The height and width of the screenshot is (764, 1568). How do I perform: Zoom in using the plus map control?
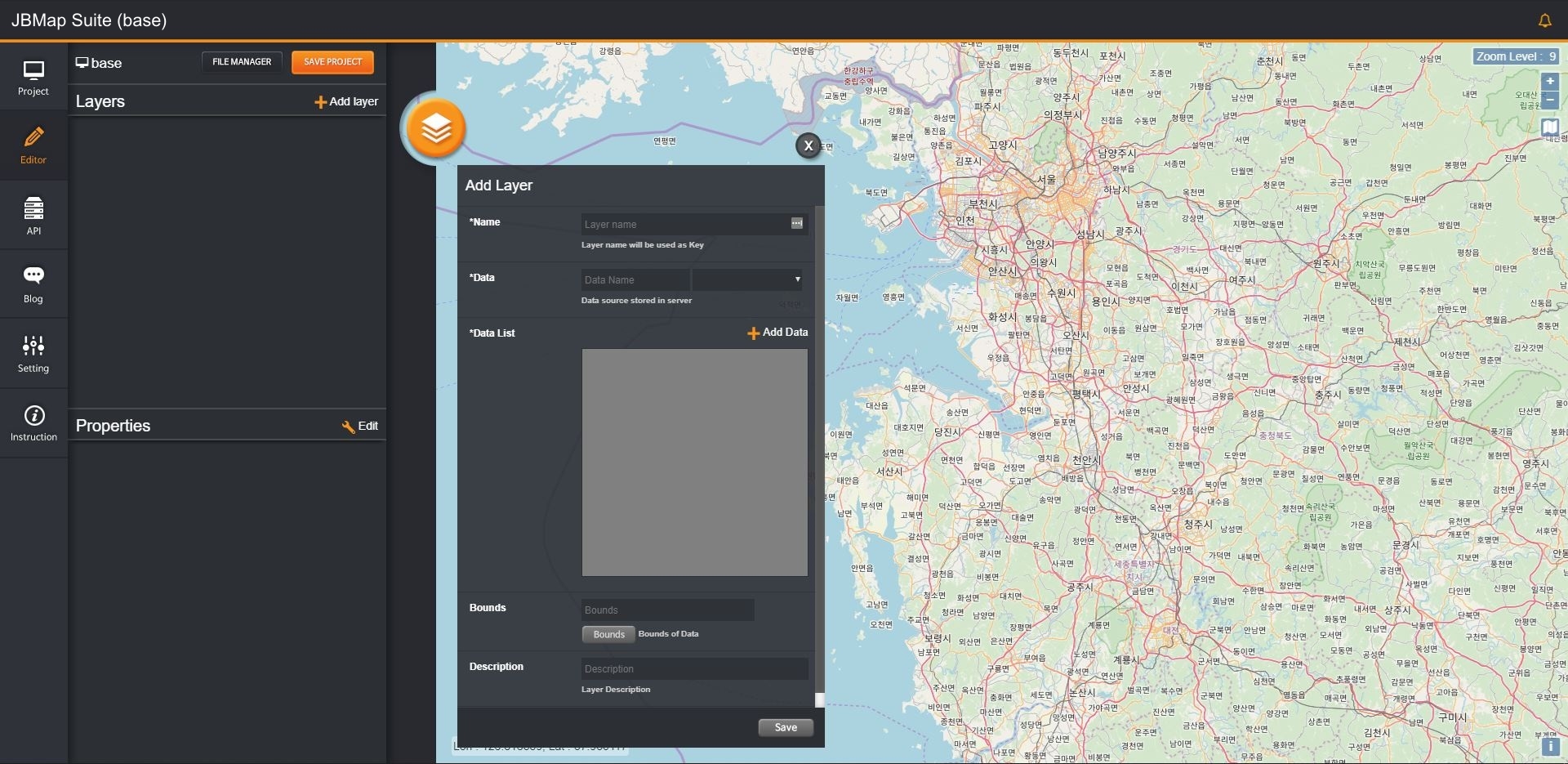1550,81
